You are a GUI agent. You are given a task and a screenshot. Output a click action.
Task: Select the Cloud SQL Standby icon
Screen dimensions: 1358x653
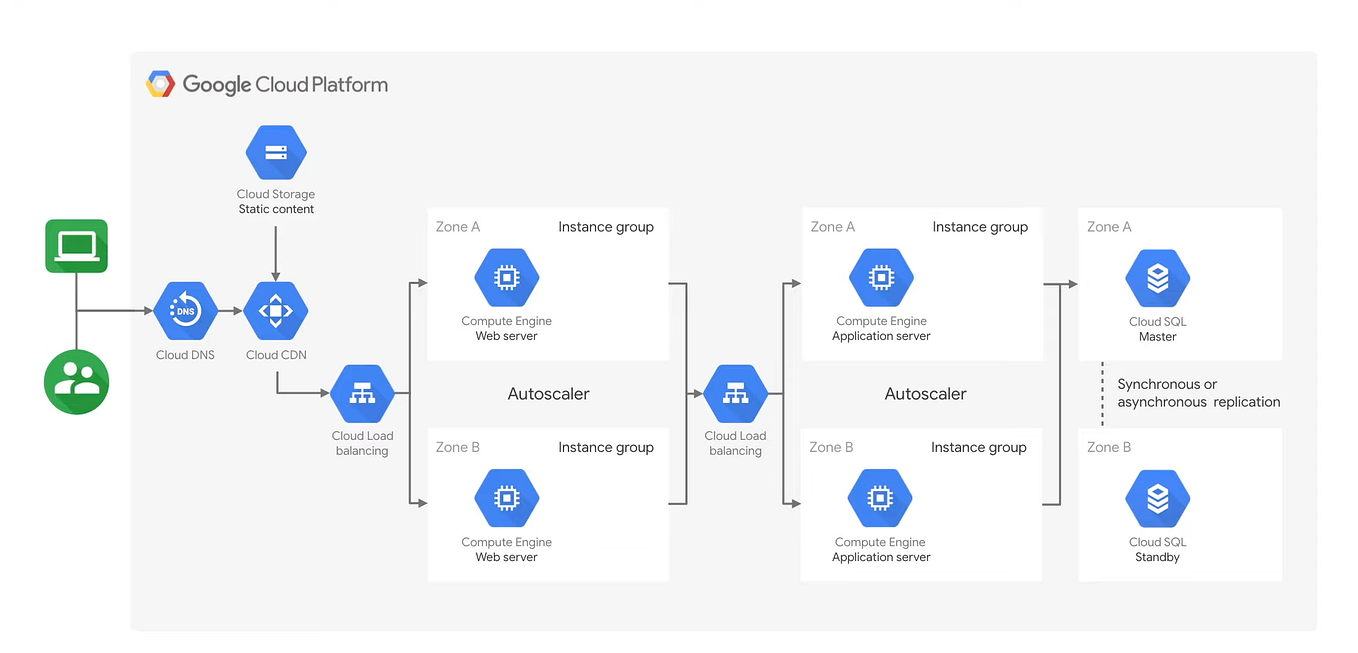pos(1157,497)
